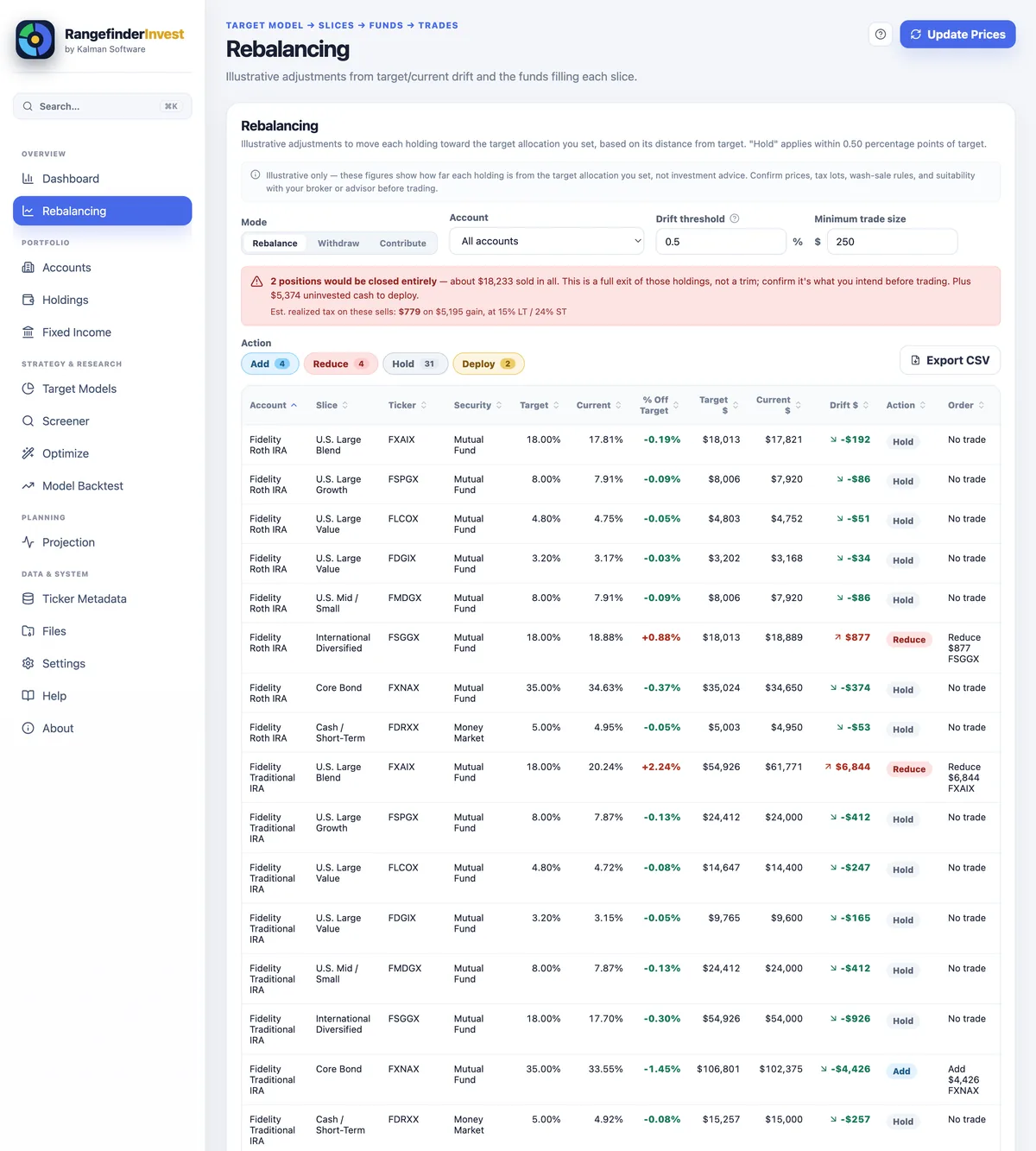1036x1151 pixels.
Task: Click the Minimum trade size input
Action: [892, 242]
